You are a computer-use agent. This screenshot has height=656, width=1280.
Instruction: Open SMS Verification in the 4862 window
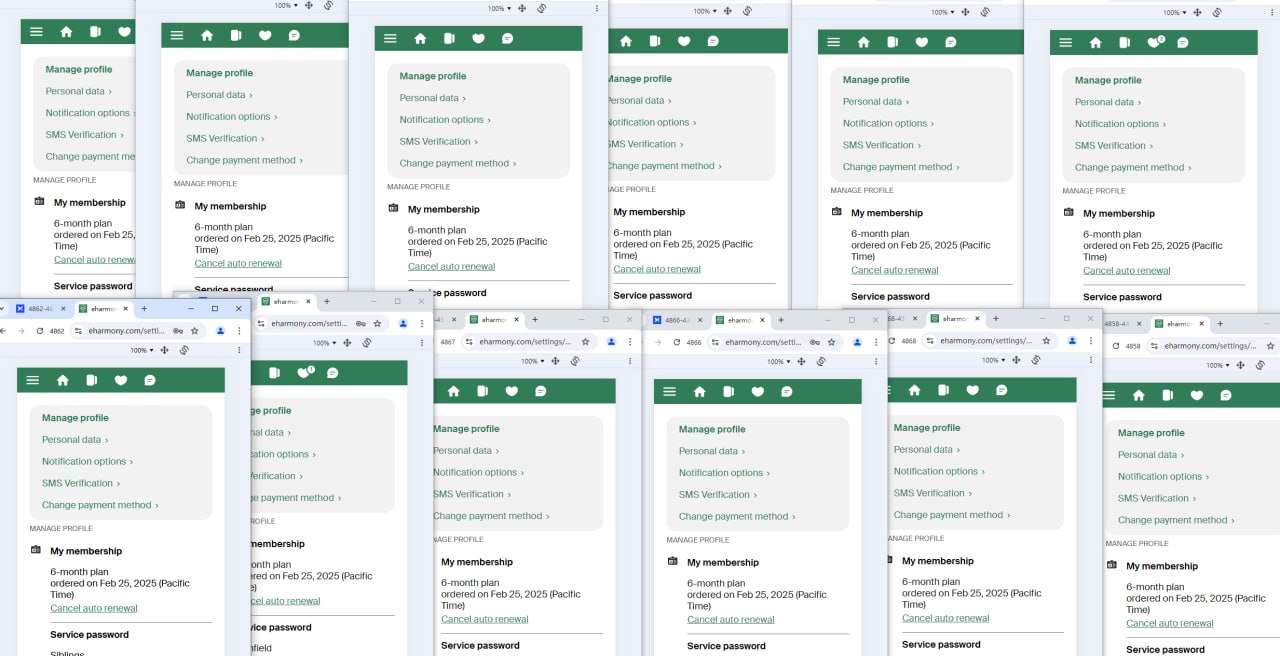[x=80, y=483]
